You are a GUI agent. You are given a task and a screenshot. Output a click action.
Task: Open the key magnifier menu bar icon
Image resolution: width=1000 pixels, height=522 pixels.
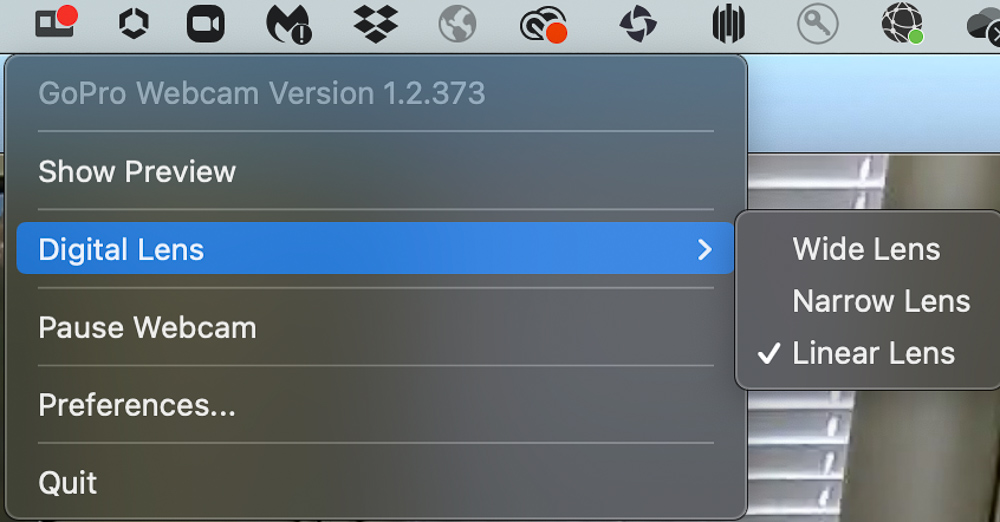(818, 24)
